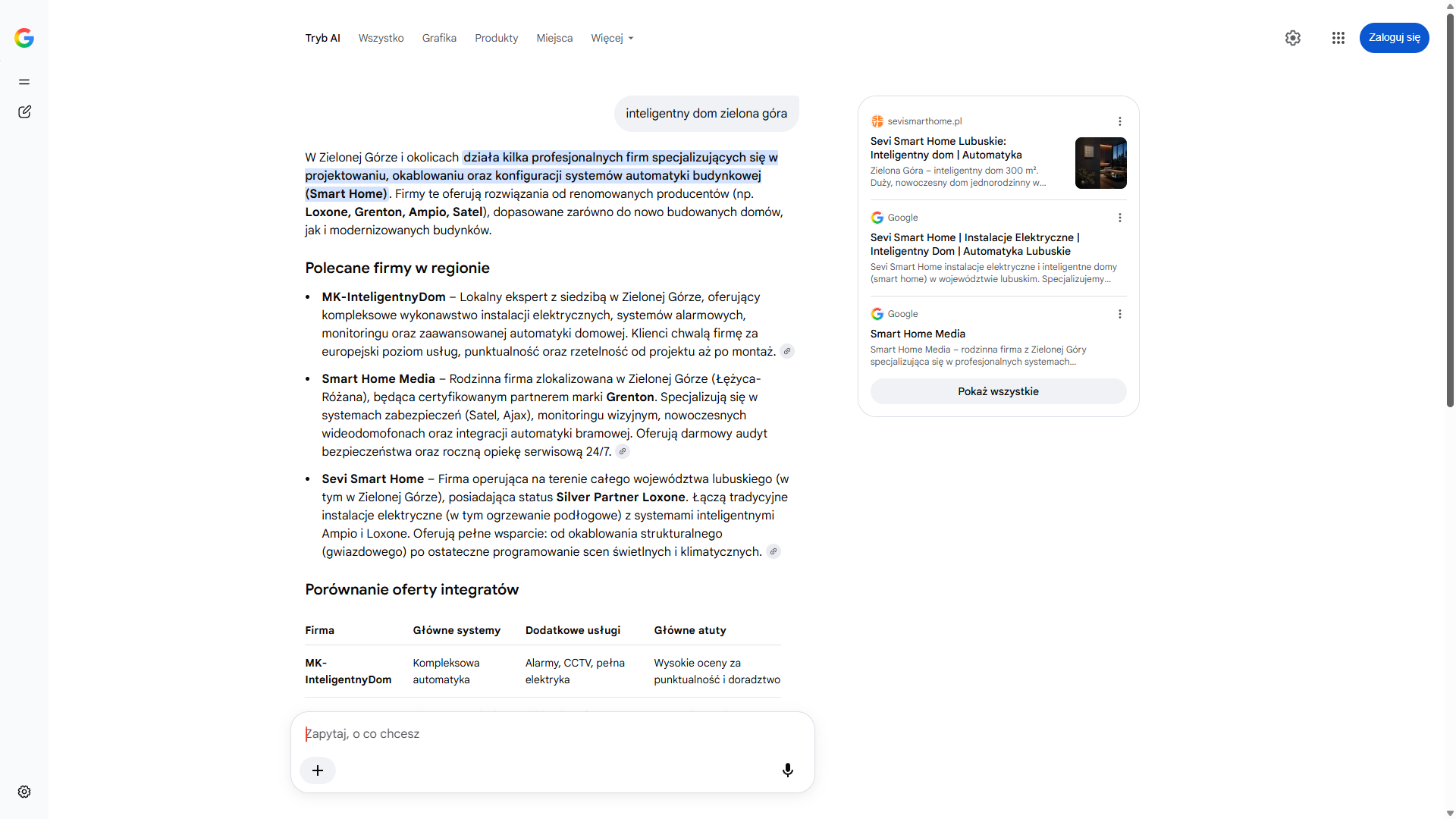The image size is (1456, 819).
Task: Open quick settings gear in header
Action: tap(1293, 38)
